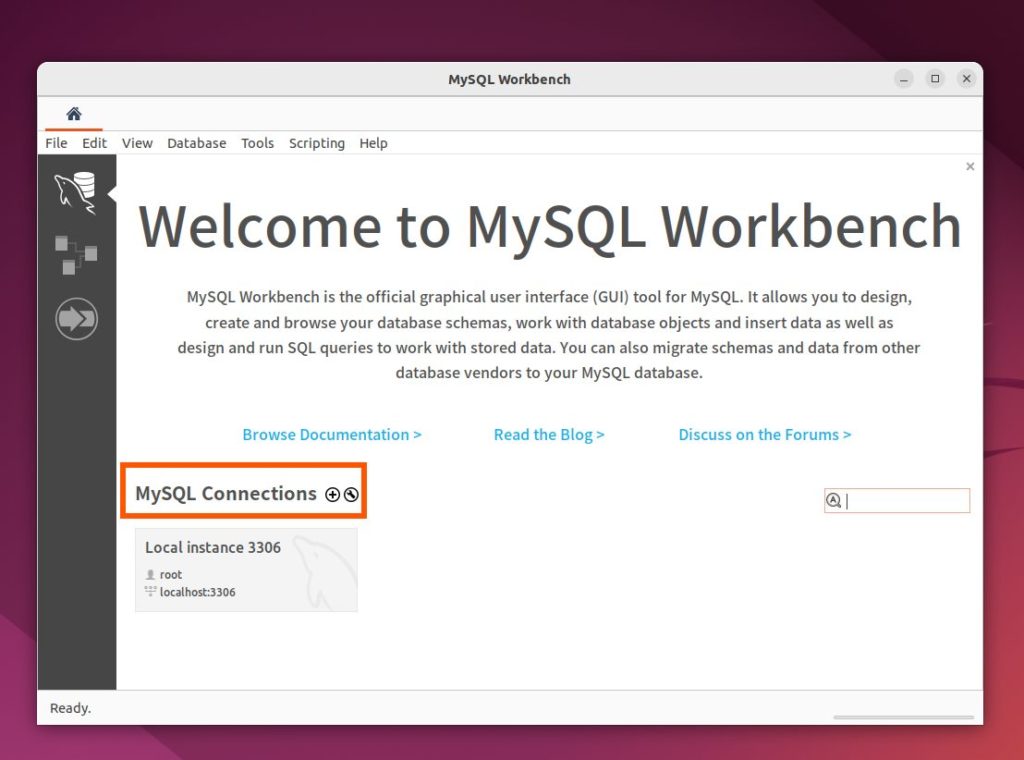Close the welcome message with small x
Viewport: 1024px width, 760px height.
pos(970,167)
